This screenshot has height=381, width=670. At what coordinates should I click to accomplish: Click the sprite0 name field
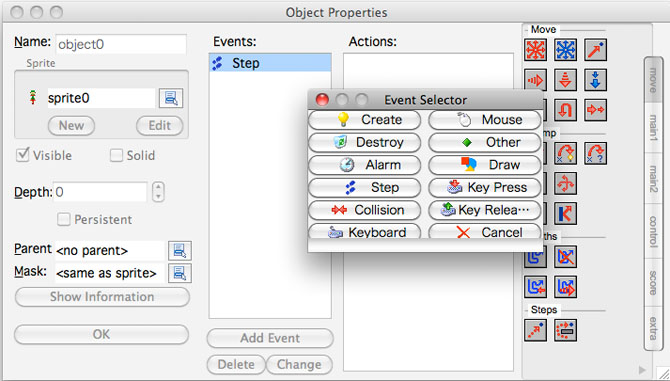click(x=101, y=98)
